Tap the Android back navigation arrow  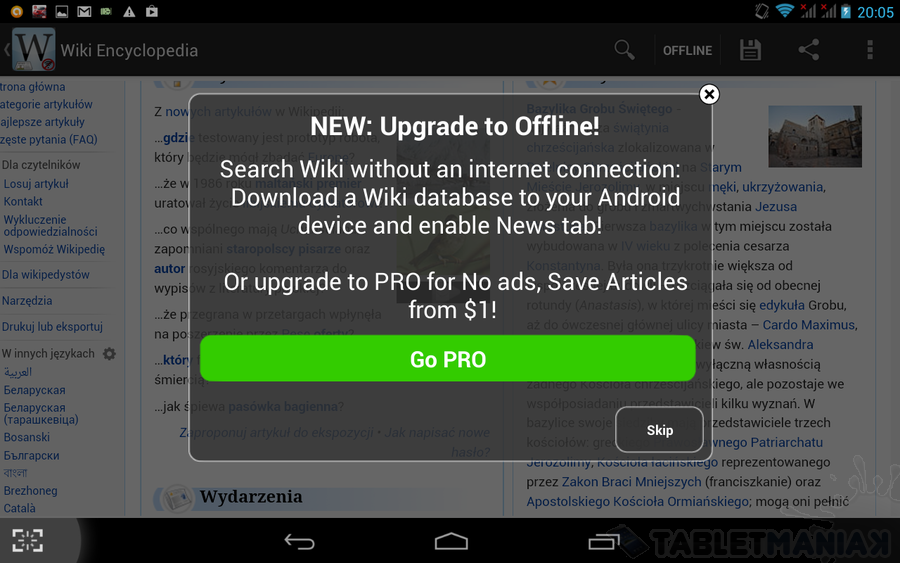pos(300,541)
